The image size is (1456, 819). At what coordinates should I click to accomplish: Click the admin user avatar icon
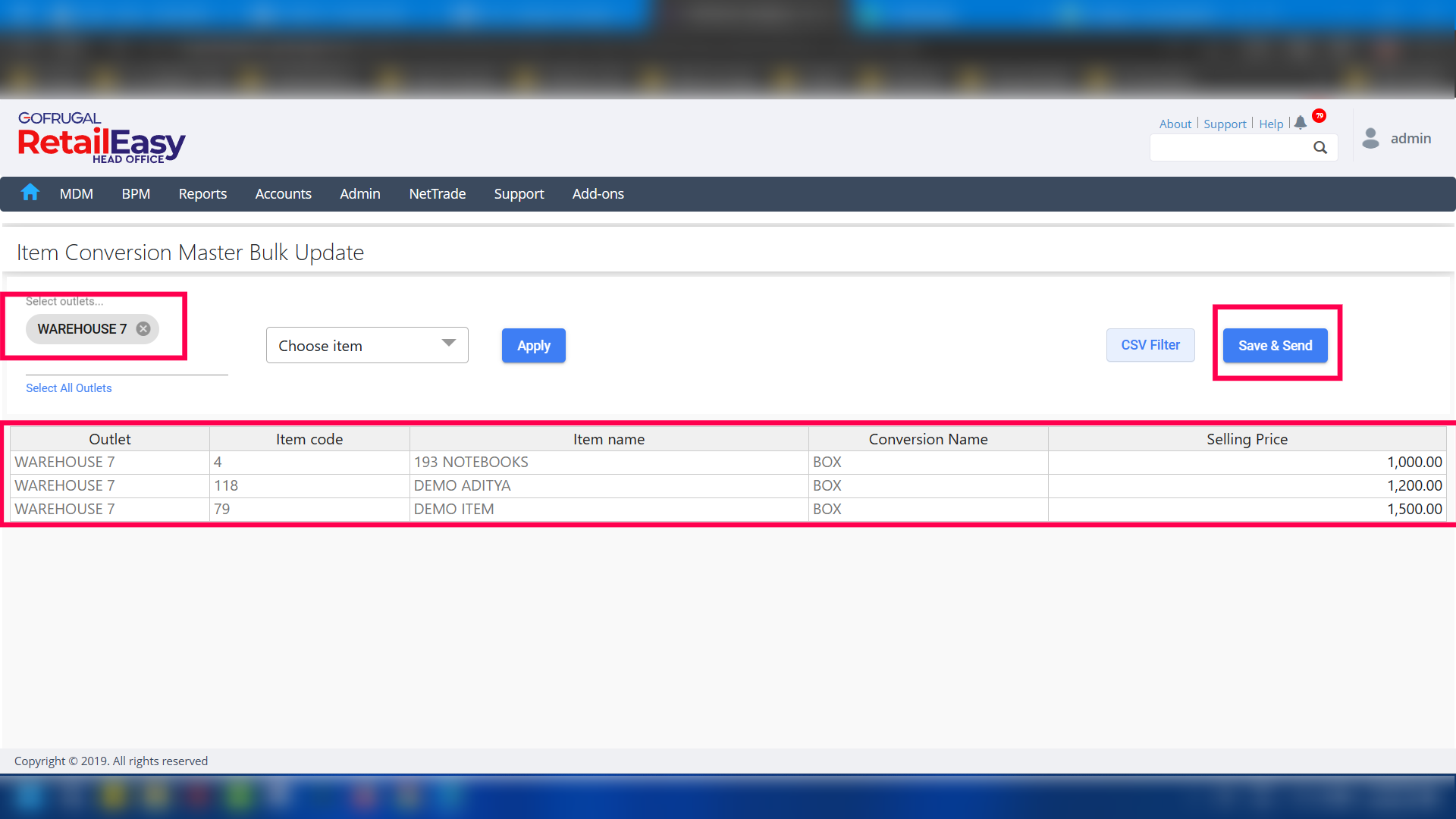[1370, 138]
